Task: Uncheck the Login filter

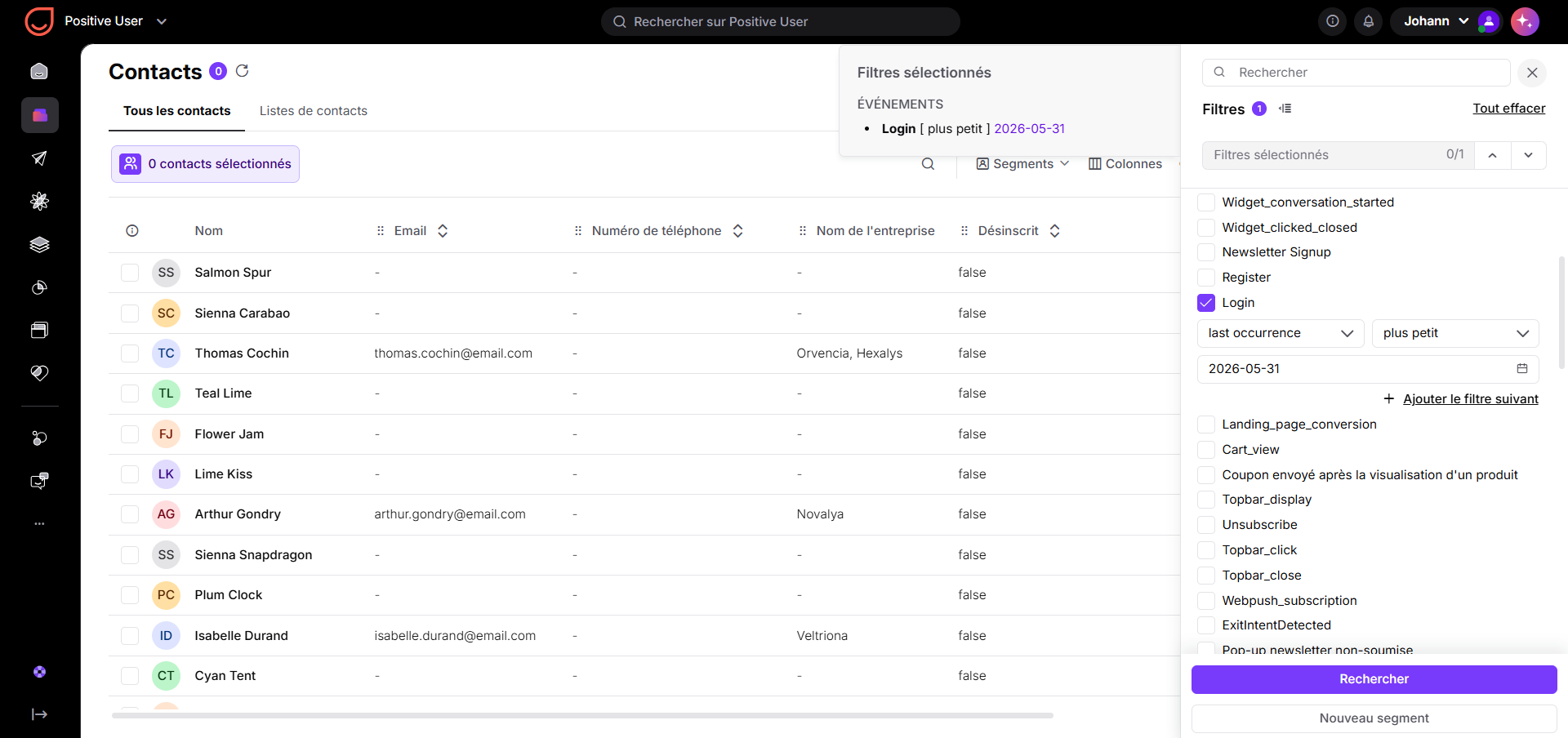Action: click(x=1206, y=303)
